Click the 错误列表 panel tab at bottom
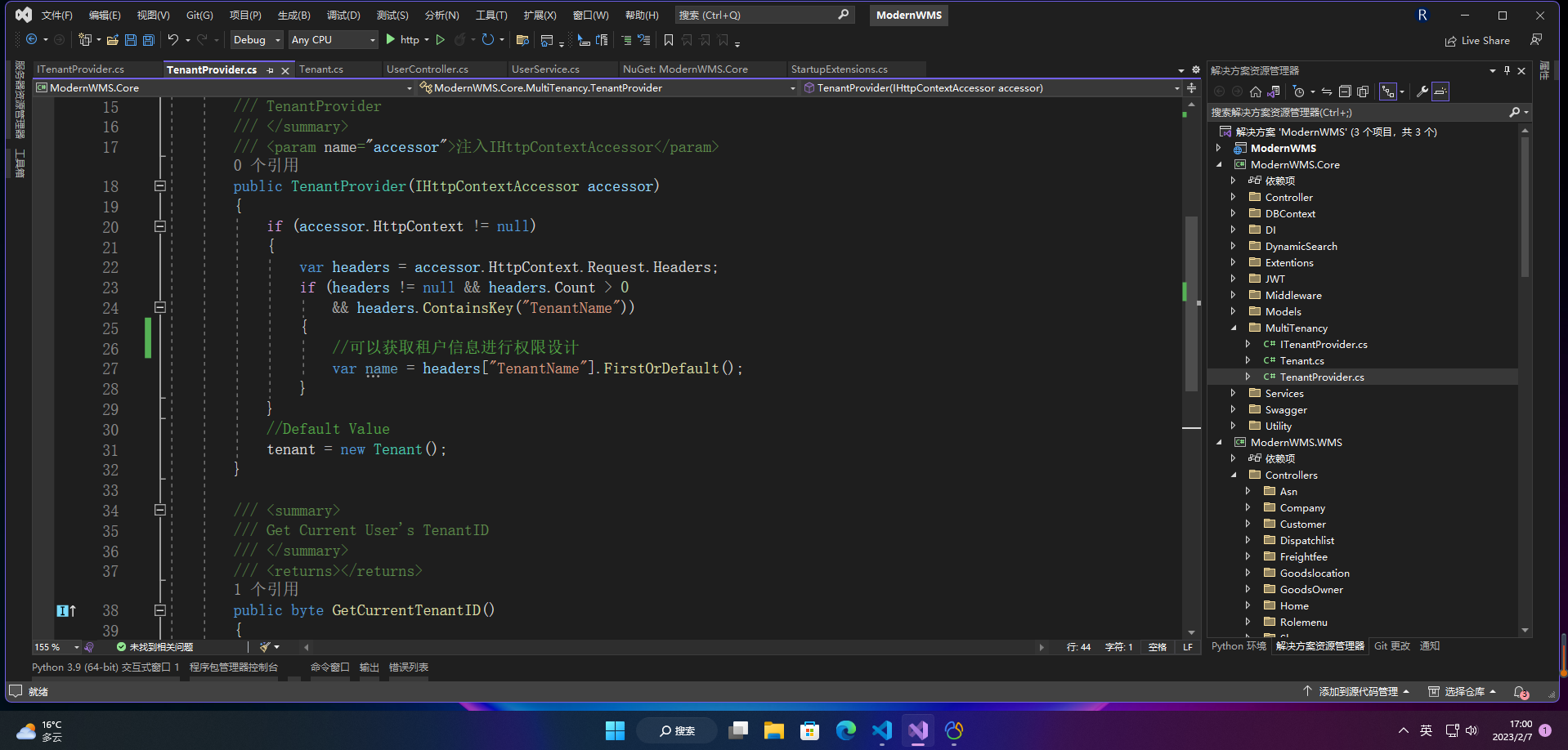Image resolution: width=1568 pixels, height=750 pixels. (408, 667)
